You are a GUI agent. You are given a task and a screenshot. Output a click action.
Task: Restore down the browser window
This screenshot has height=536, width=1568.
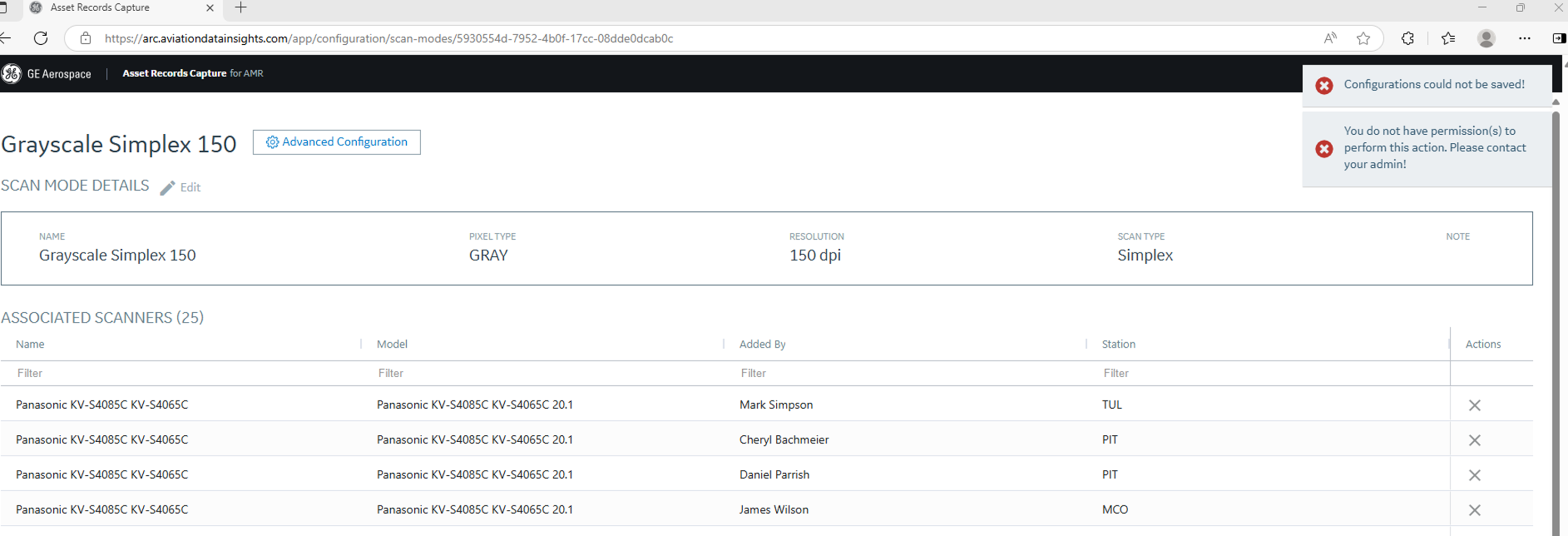(x=1520, y=7)
